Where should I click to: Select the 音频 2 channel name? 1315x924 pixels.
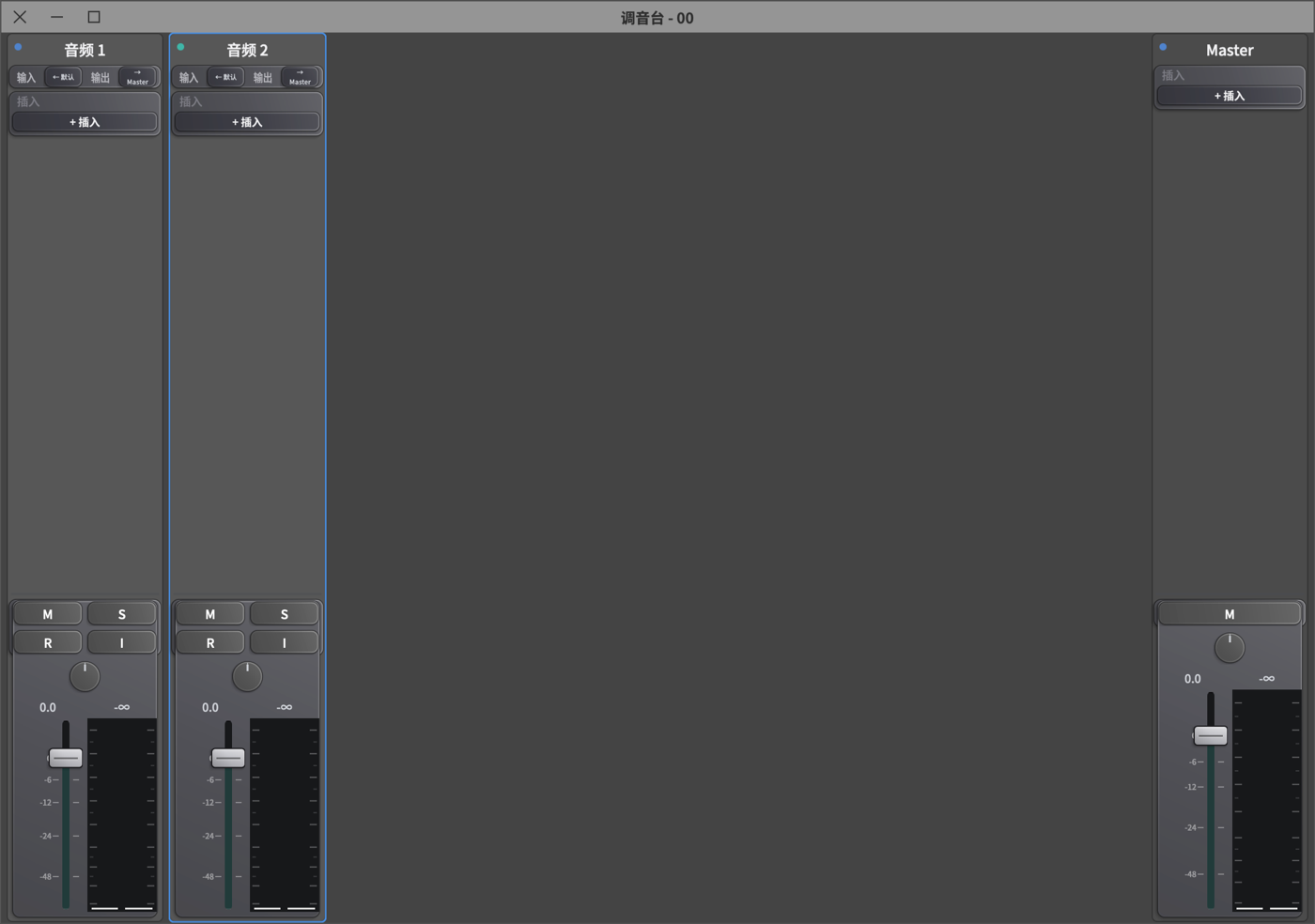[x=247, y=50]
